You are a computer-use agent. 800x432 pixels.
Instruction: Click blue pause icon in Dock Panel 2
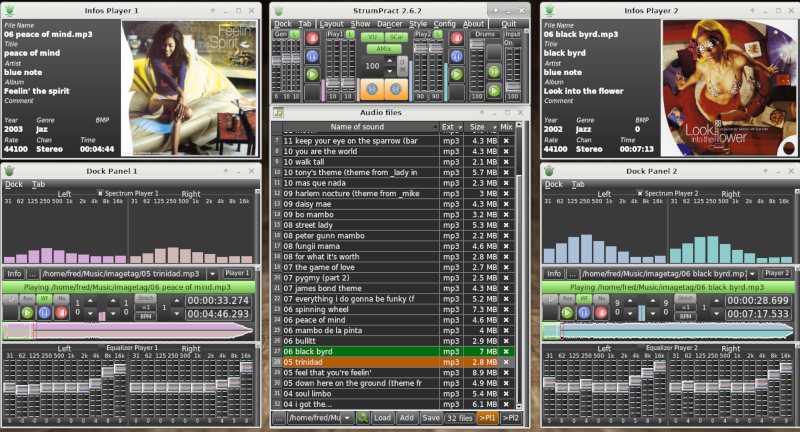point(584,312)
